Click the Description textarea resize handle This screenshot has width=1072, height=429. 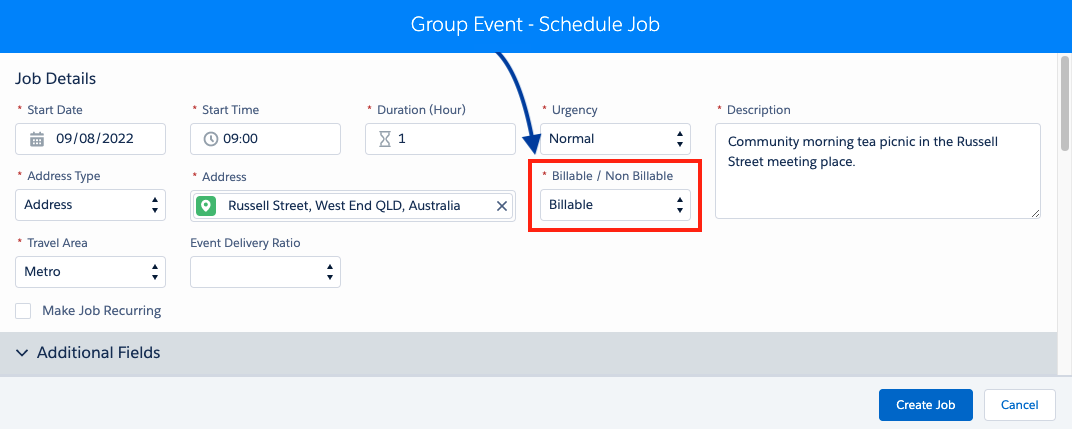(1035, 213)
